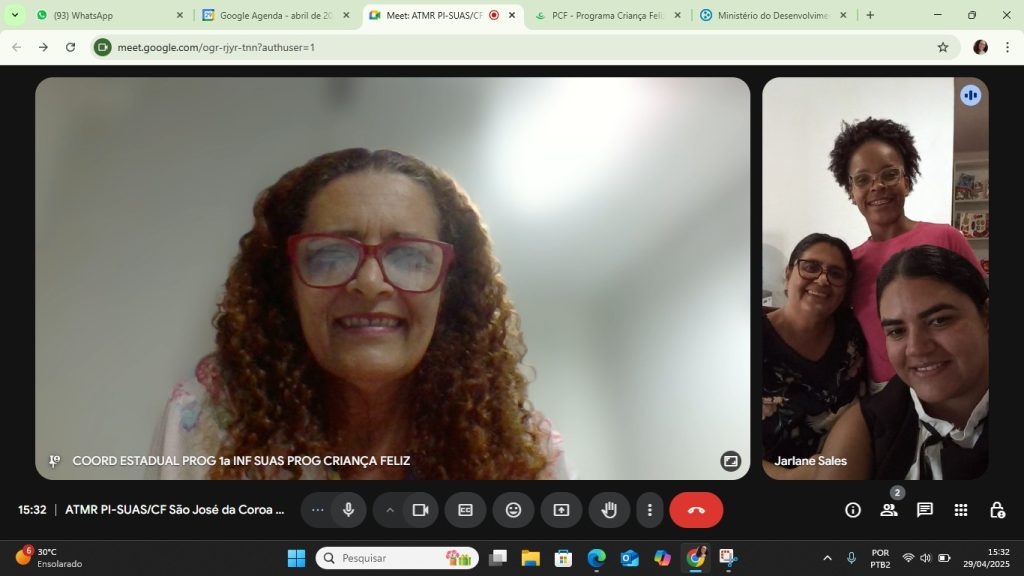Click the present screen icon
The height and width of the screenshot is (576, 1024).
point(561,510)
